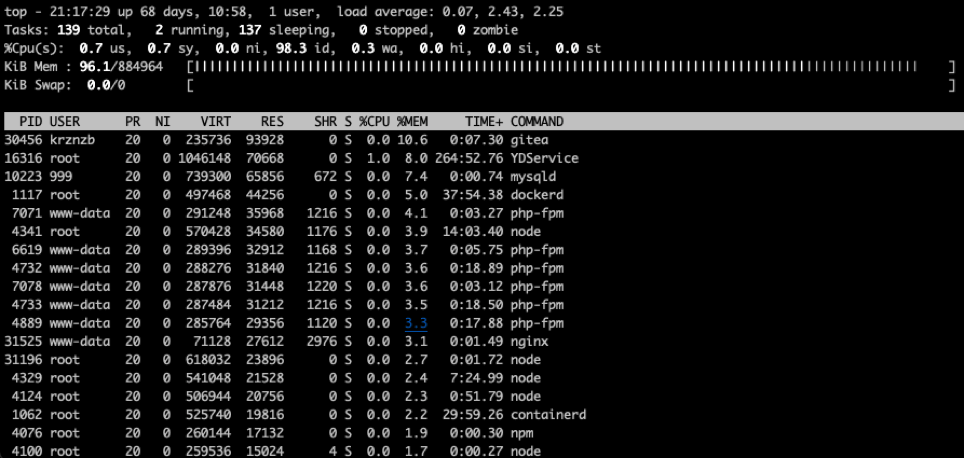Select the nginx process name
964x458 pixels.
click(527, 341)
